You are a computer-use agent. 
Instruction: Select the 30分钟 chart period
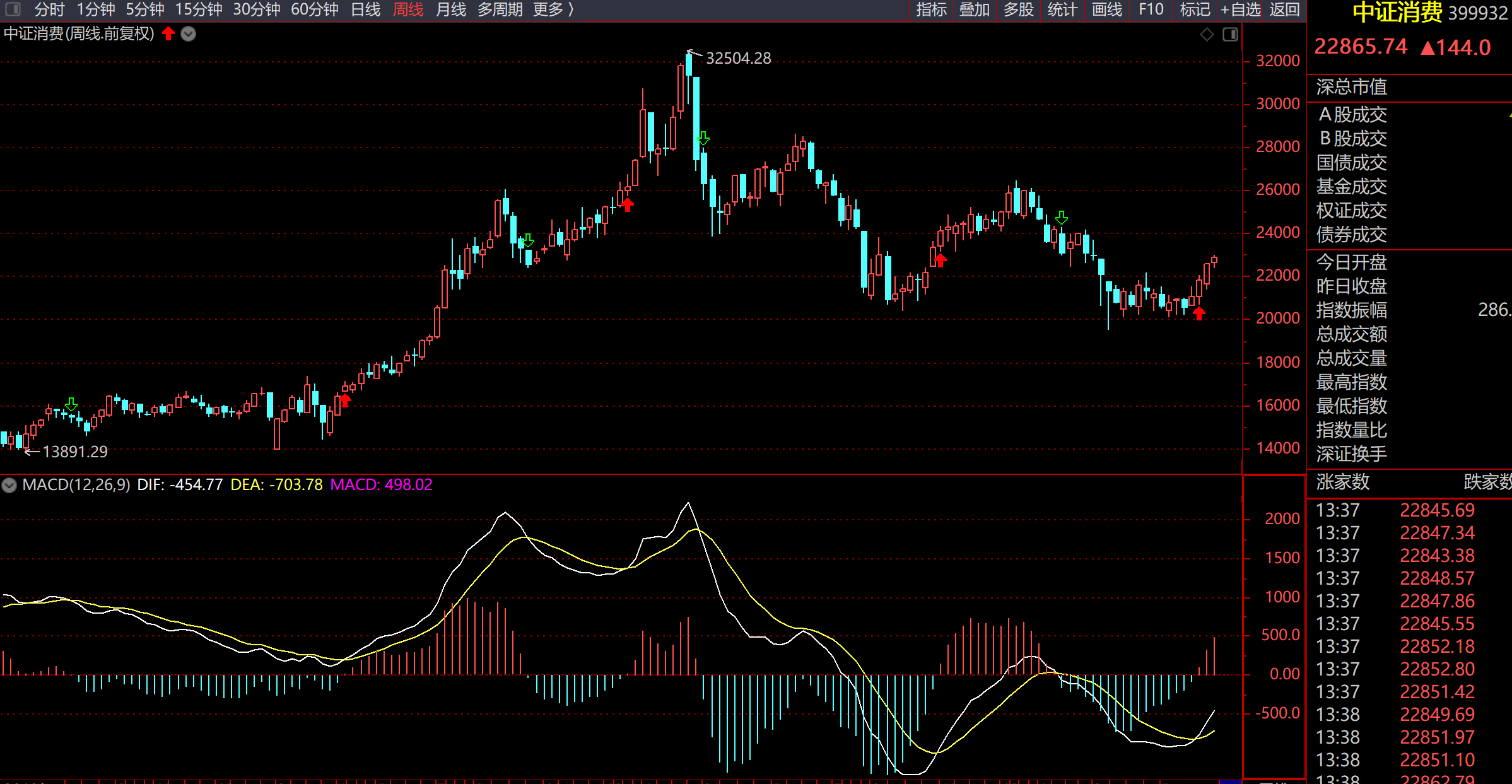click(257, 9)
